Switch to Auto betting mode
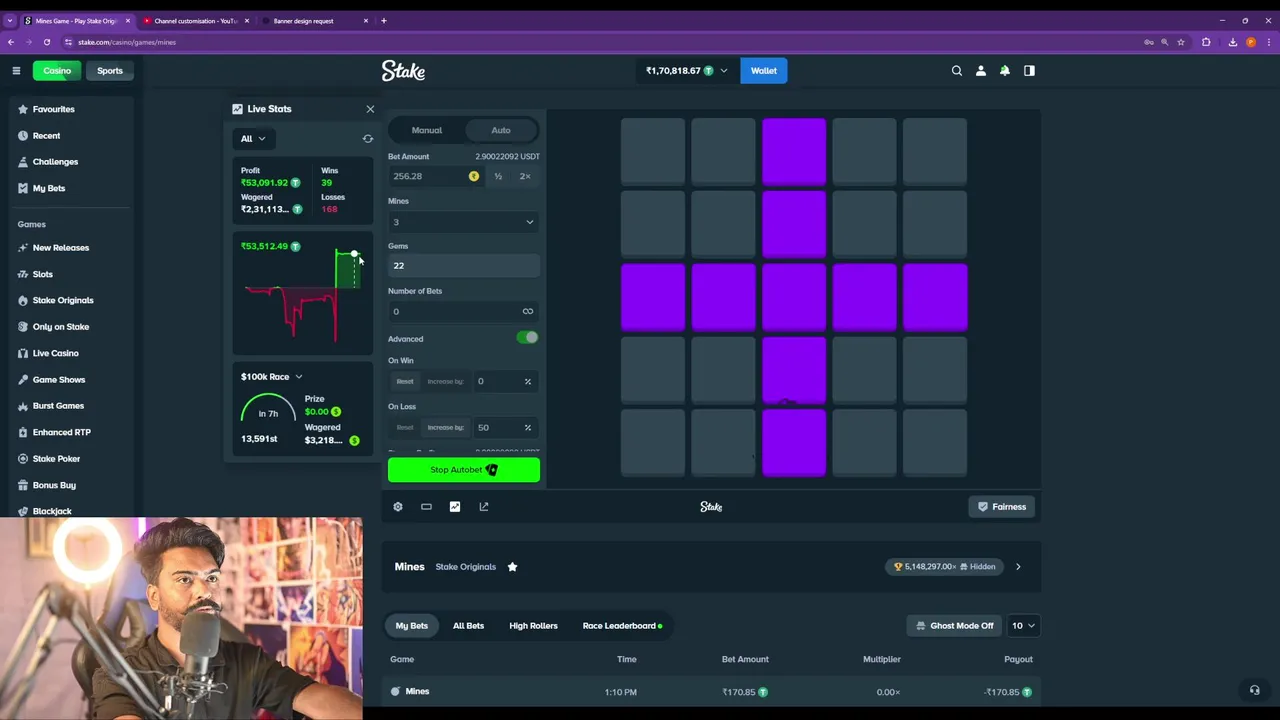The height and width of the screenshot is (720, 1280). click(501, 130)
